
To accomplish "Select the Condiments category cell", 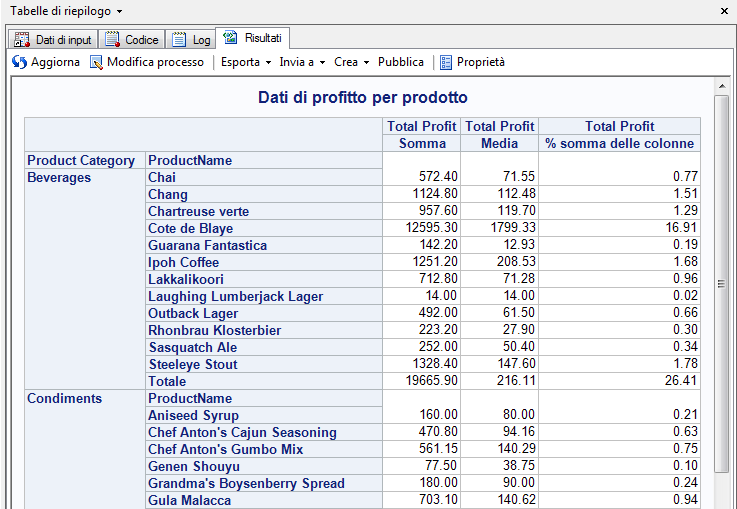I will point(64,399).
